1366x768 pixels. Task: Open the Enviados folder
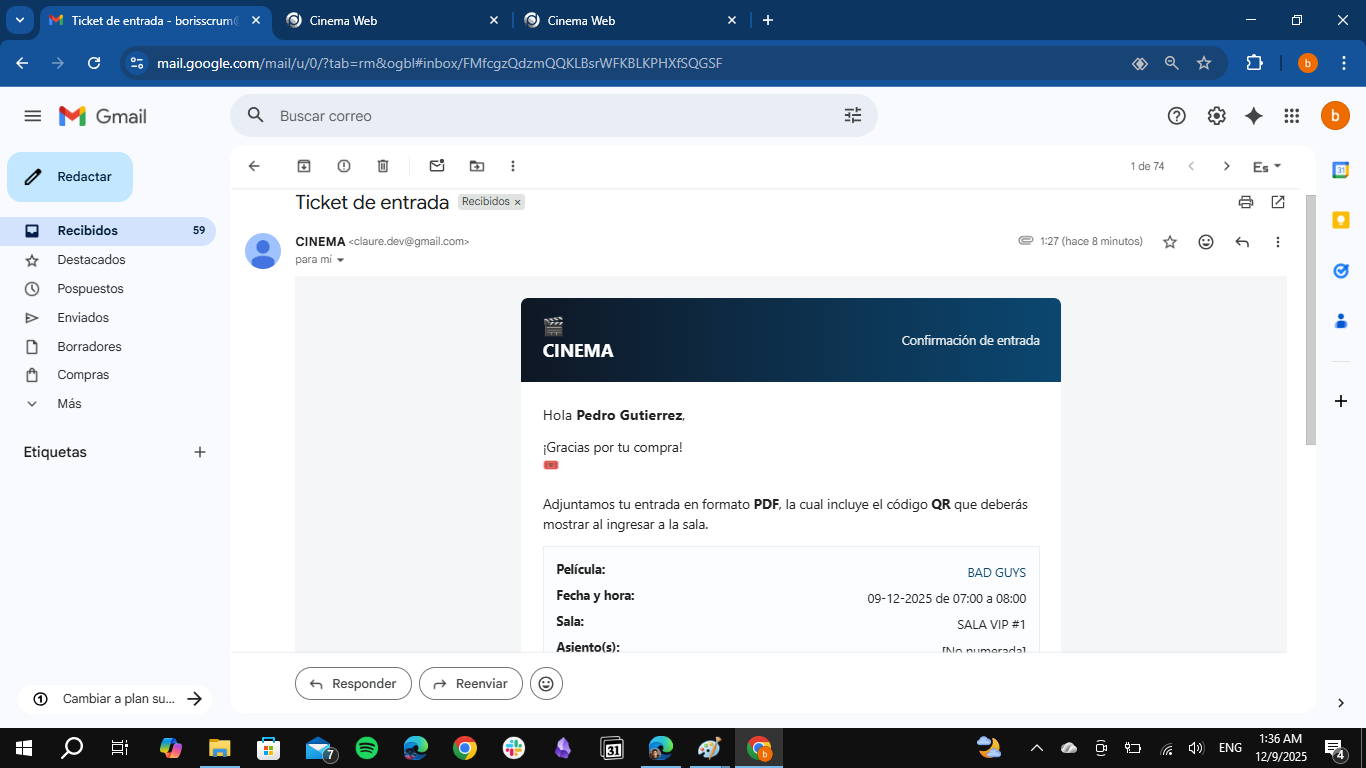(x=83, y=317)
